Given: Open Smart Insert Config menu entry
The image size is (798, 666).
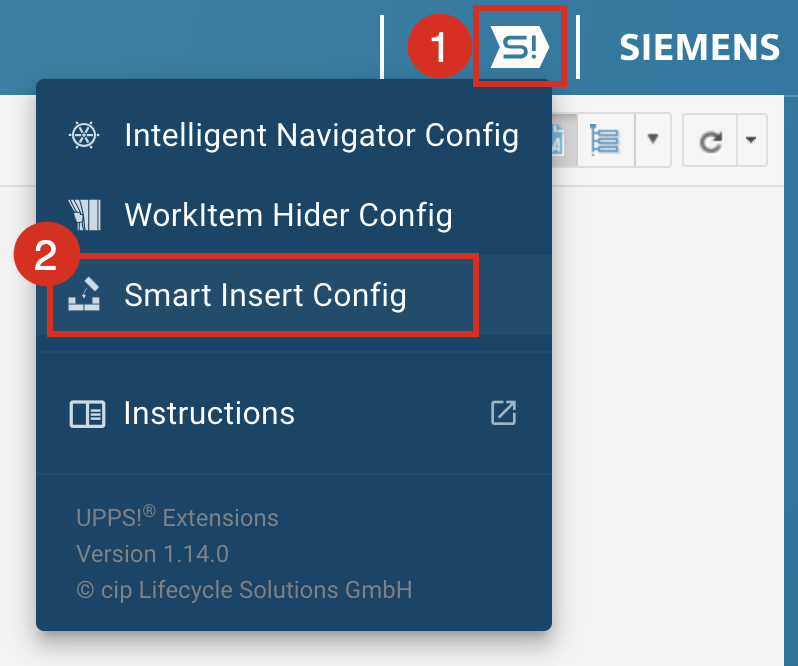Looking at the screenshot, I should pos(265,295).
